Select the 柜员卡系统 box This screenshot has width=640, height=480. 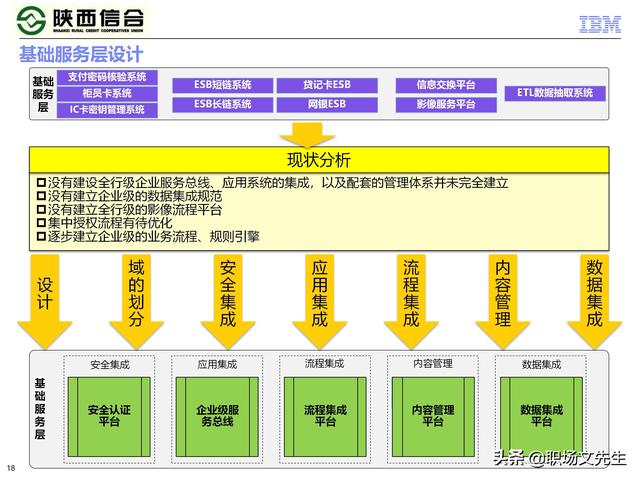coord(107,93)
